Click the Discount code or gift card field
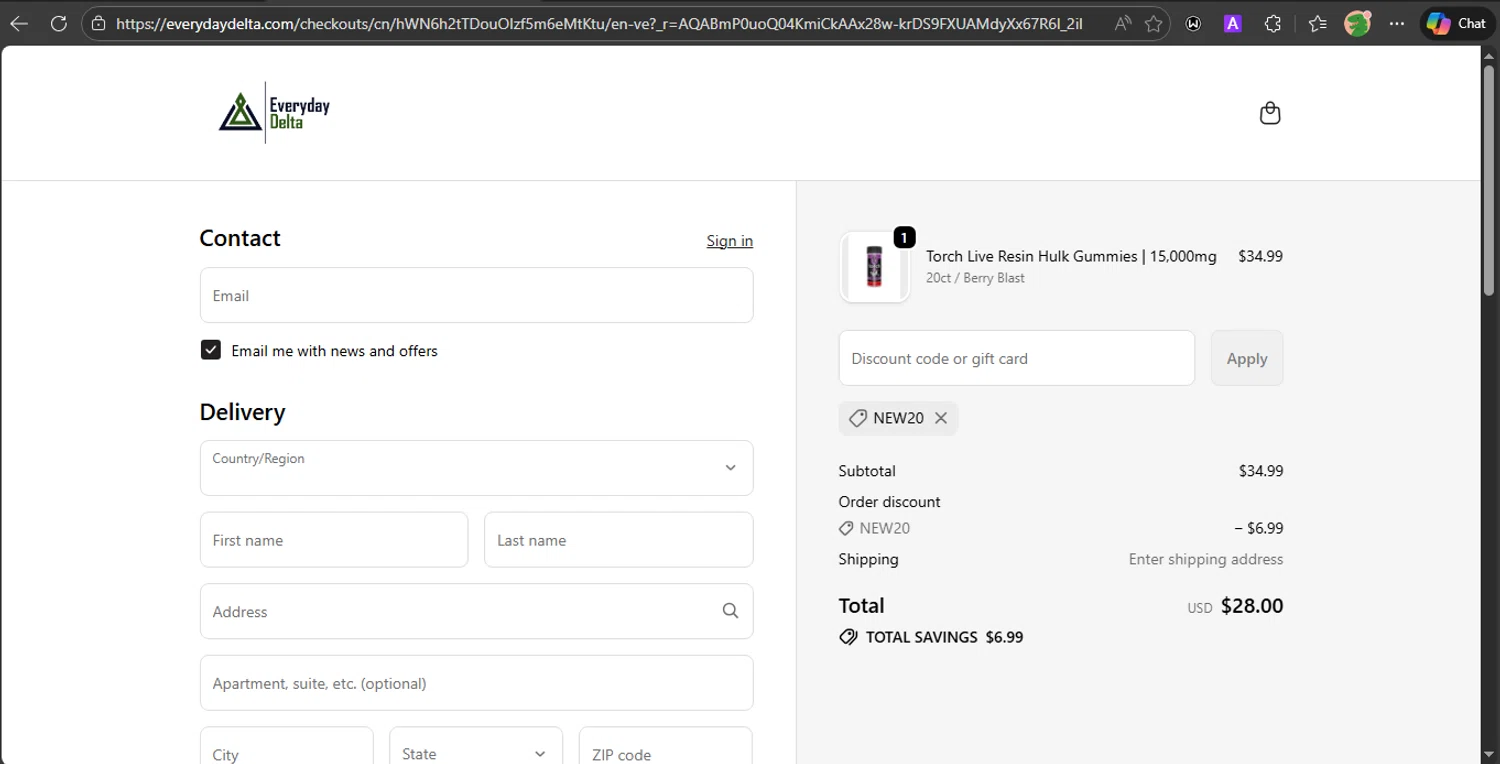1500x764 pixels. click(x=1016, y=358)
